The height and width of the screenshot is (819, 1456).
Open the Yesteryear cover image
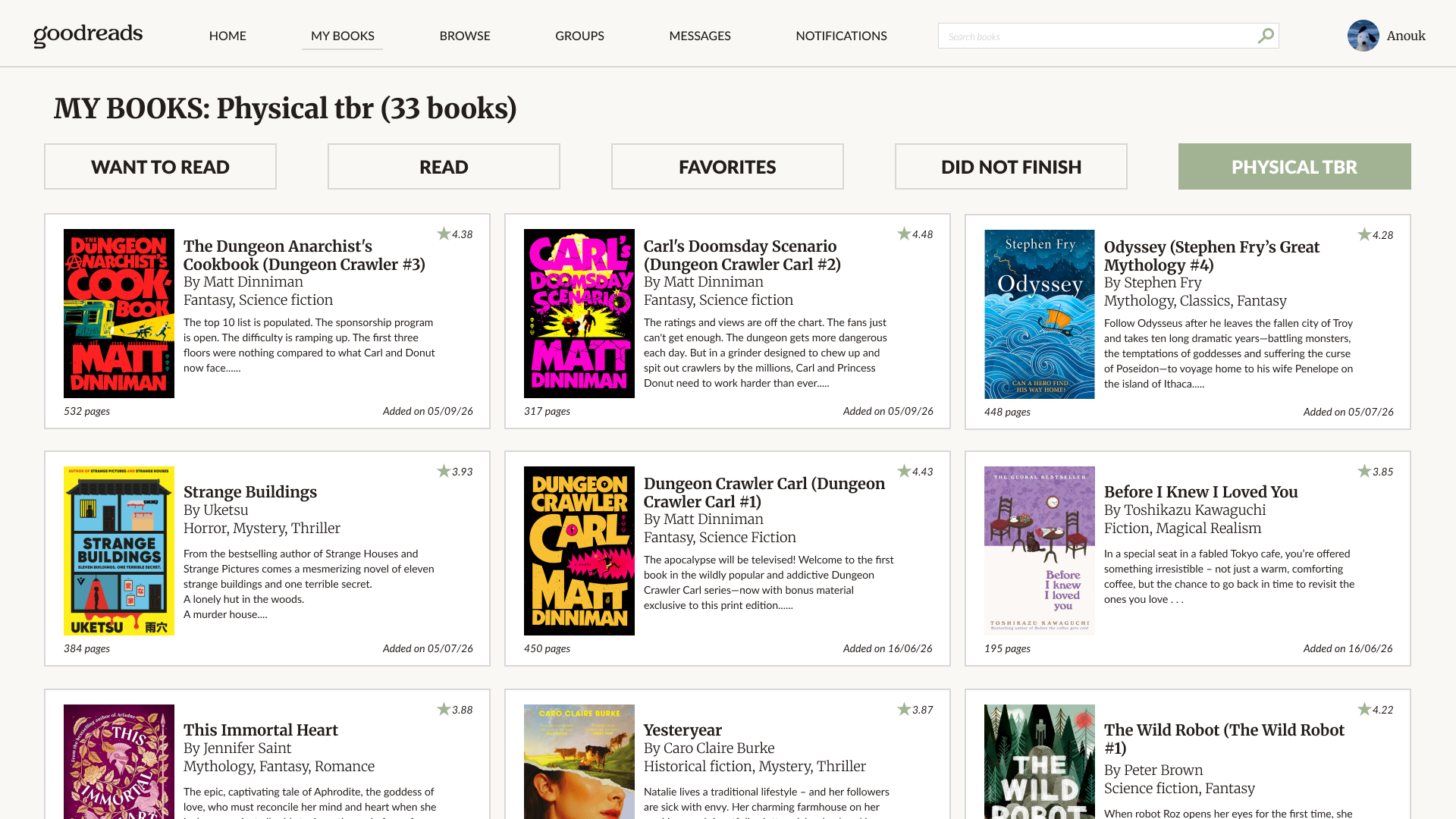(x=579, y=761)
